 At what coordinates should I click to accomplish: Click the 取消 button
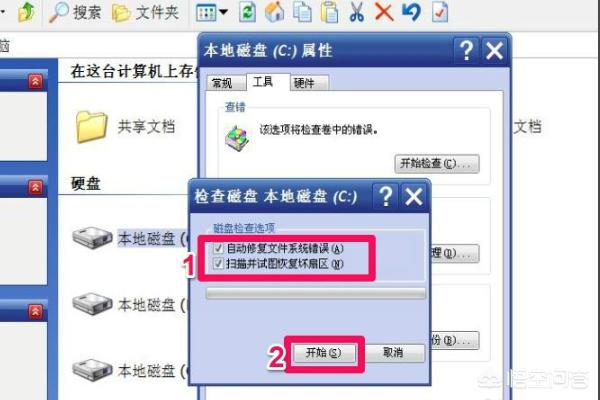[394, 353]
